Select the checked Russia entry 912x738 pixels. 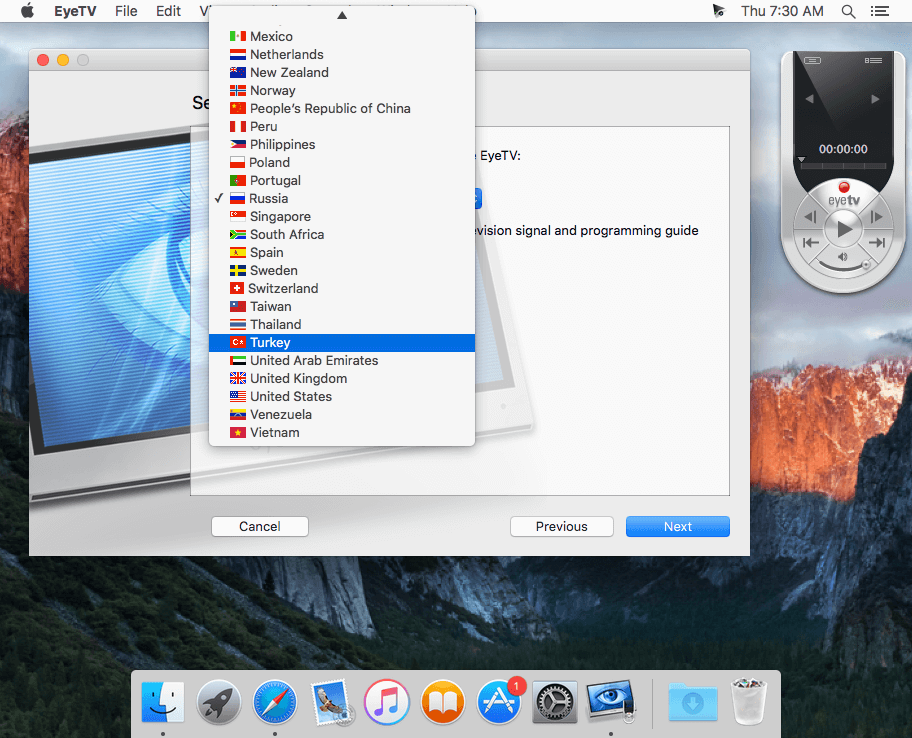[342, 198]
